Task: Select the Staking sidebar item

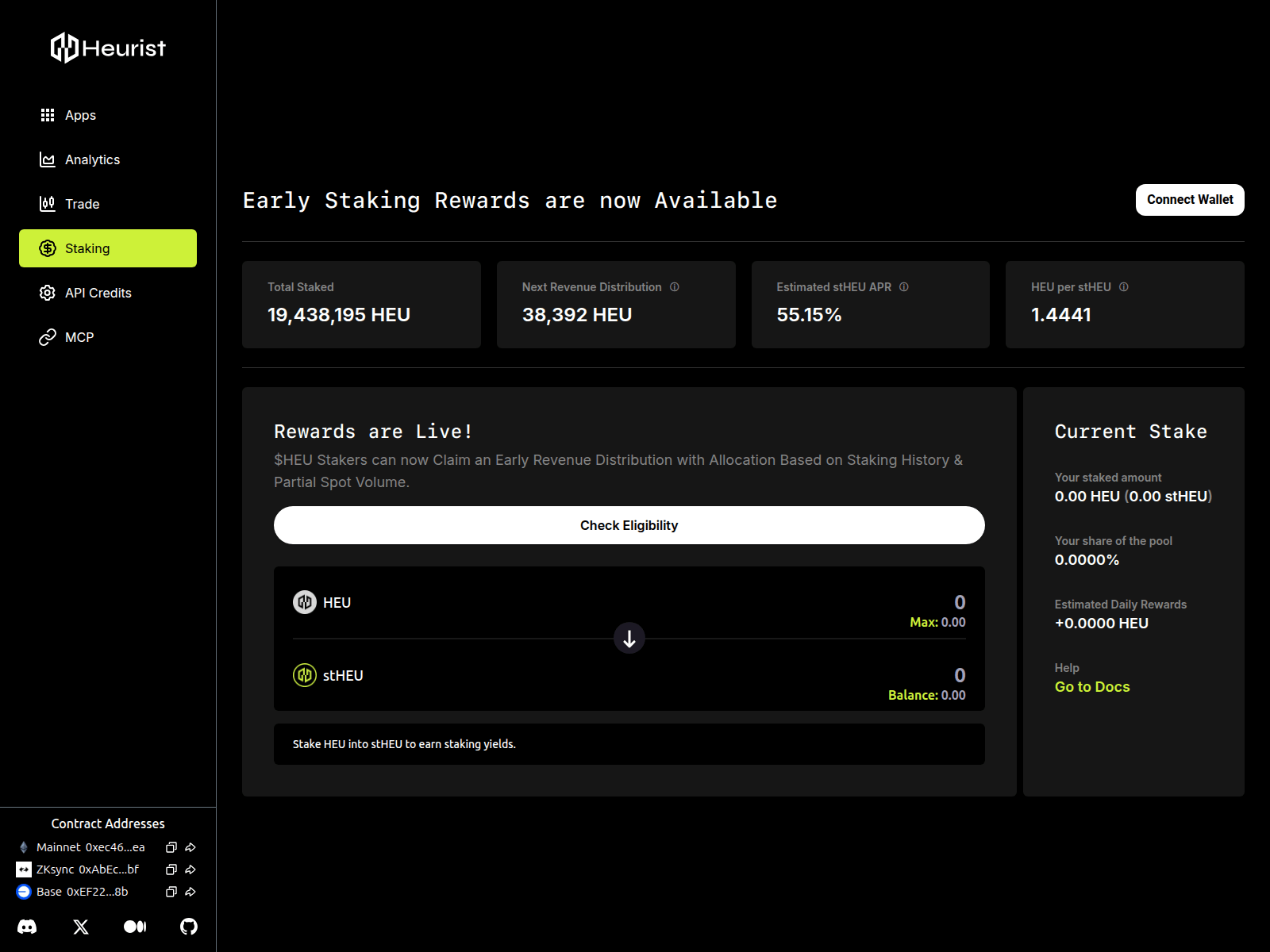Action: pos(108,248)
